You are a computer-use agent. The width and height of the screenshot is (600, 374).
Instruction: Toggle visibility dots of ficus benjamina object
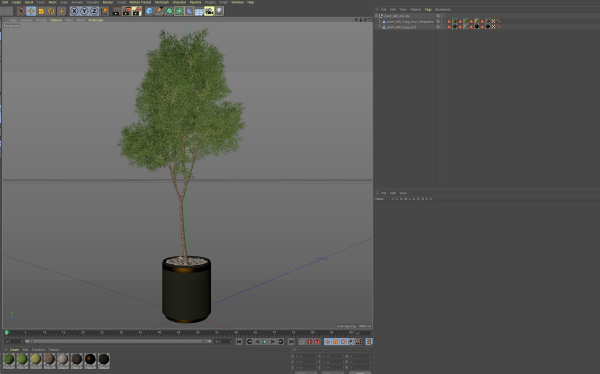[442, 21]
